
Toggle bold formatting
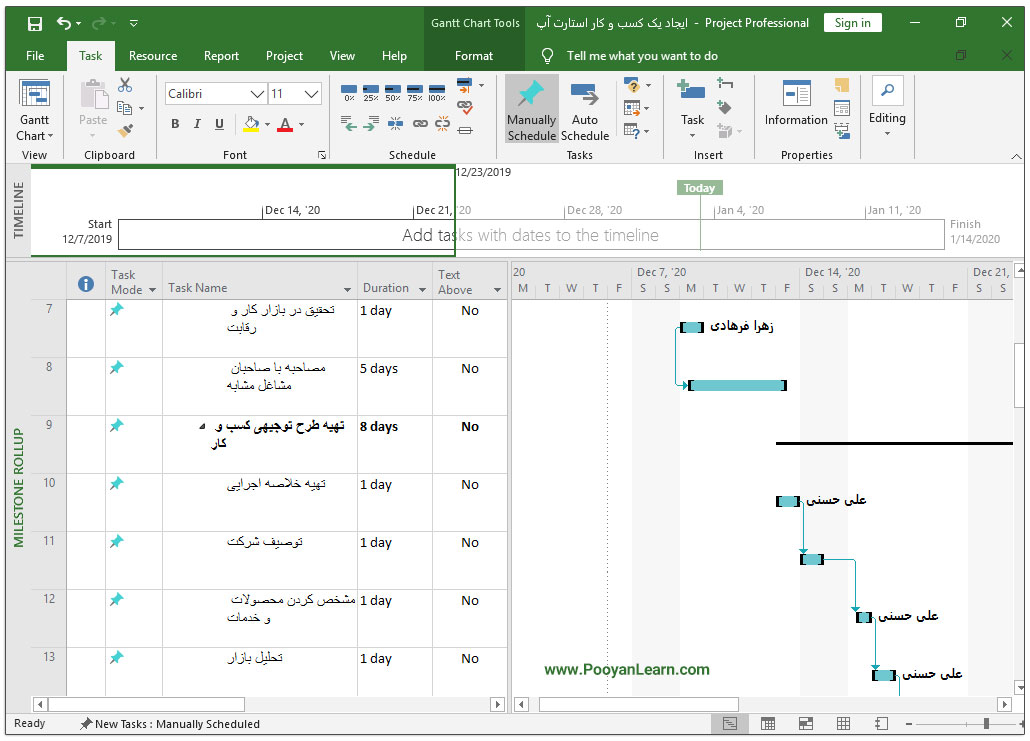pyautogui.click(x=175, y=124)
